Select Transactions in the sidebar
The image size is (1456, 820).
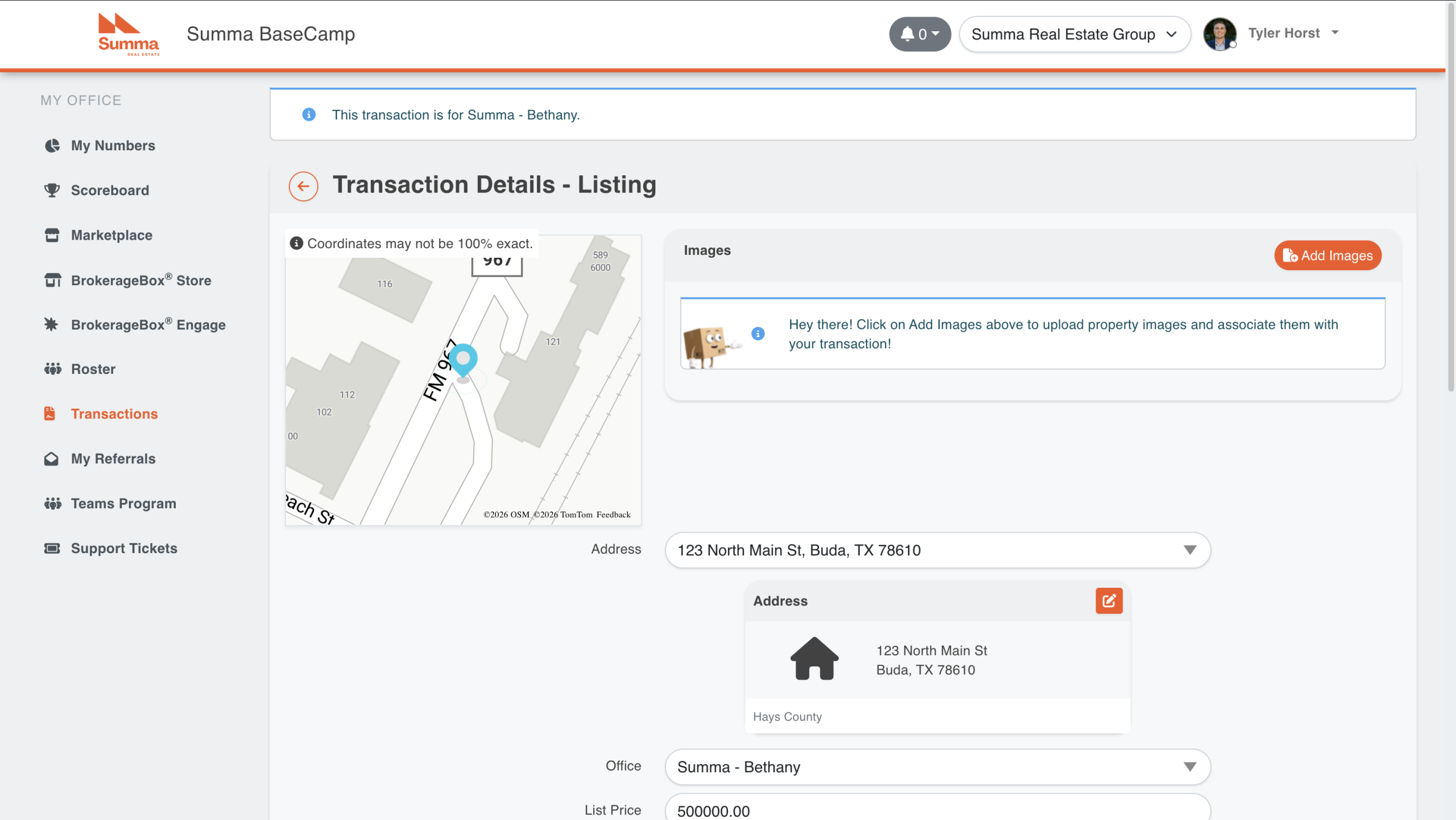114,414
